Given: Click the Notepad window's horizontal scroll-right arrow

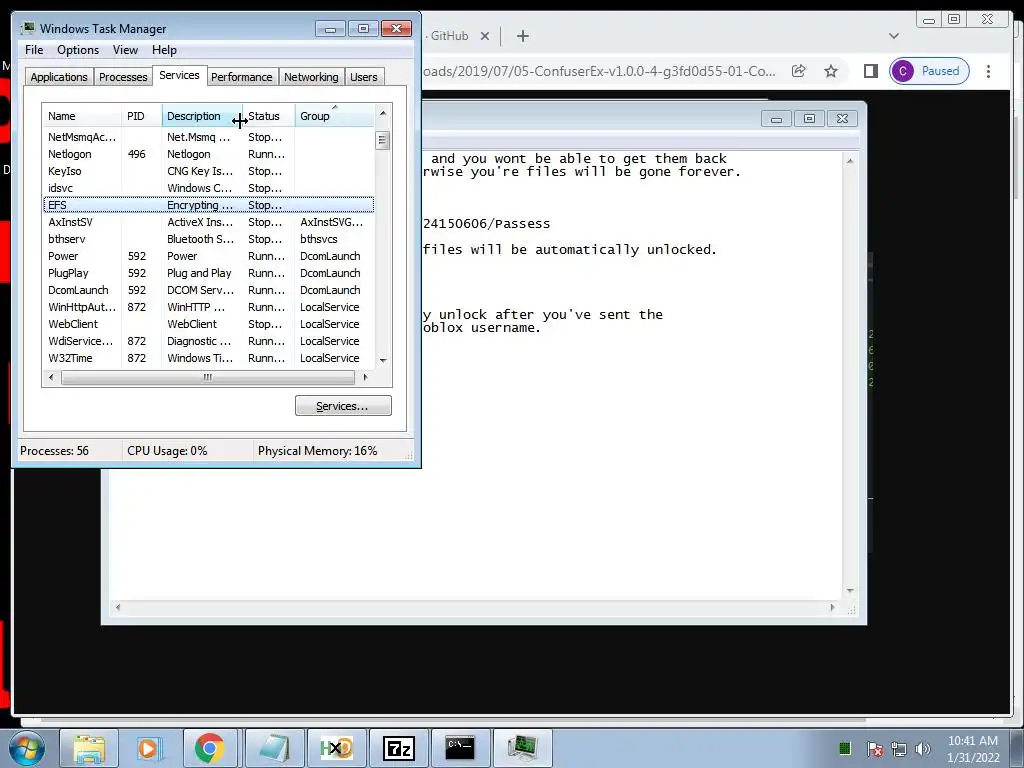Looking at the screenshot, I should 832,607.
